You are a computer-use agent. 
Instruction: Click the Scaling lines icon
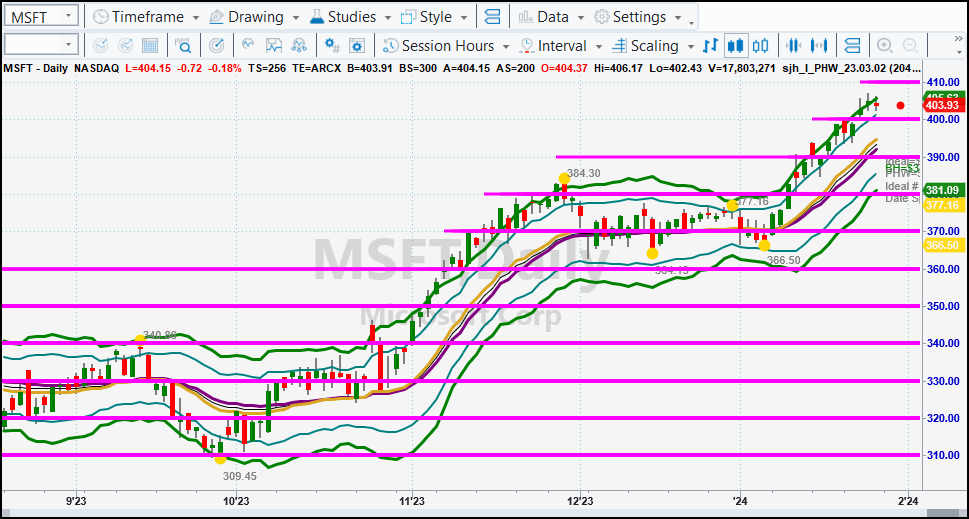(x=619, y=46)
